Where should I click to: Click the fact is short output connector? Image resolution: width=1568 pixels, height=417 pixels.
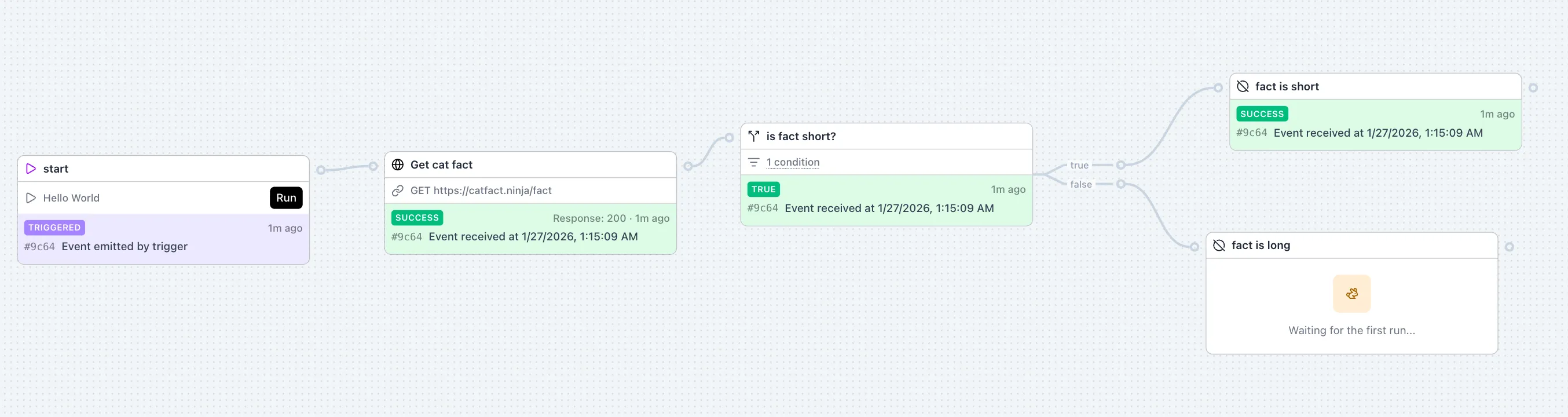[x=1533, y=87]
